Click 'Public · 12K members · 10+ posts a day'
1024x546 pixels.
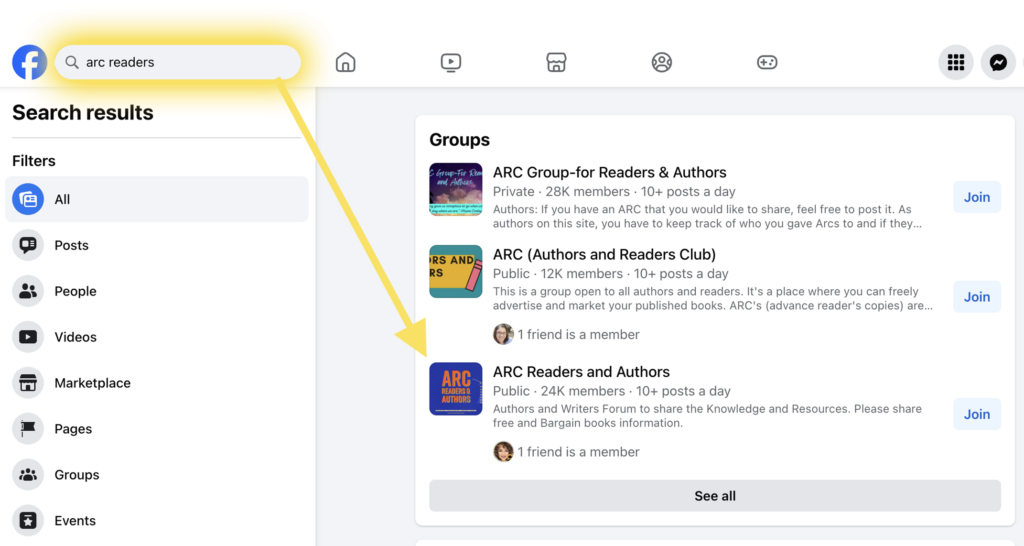click(x=611, y=274)
